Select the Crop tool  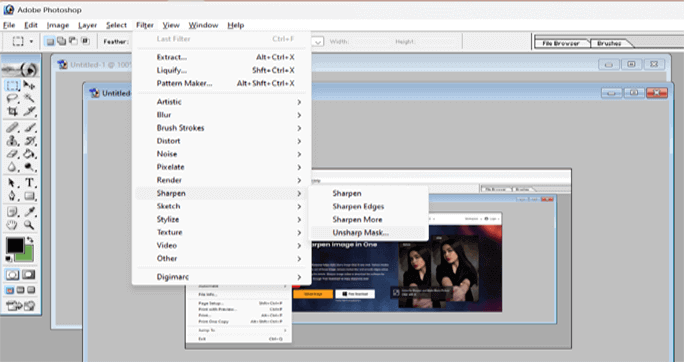point(13,112)
